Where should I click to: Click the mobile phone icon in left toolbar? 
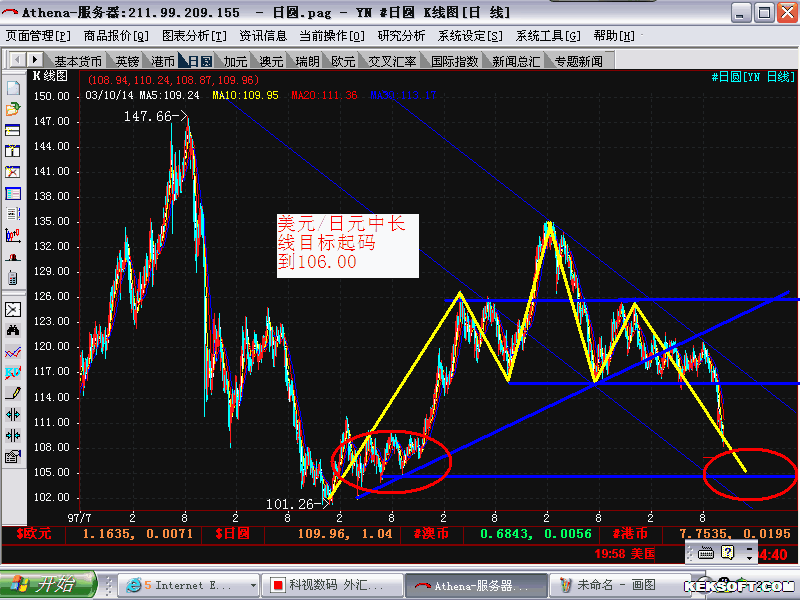pos(13,278)
